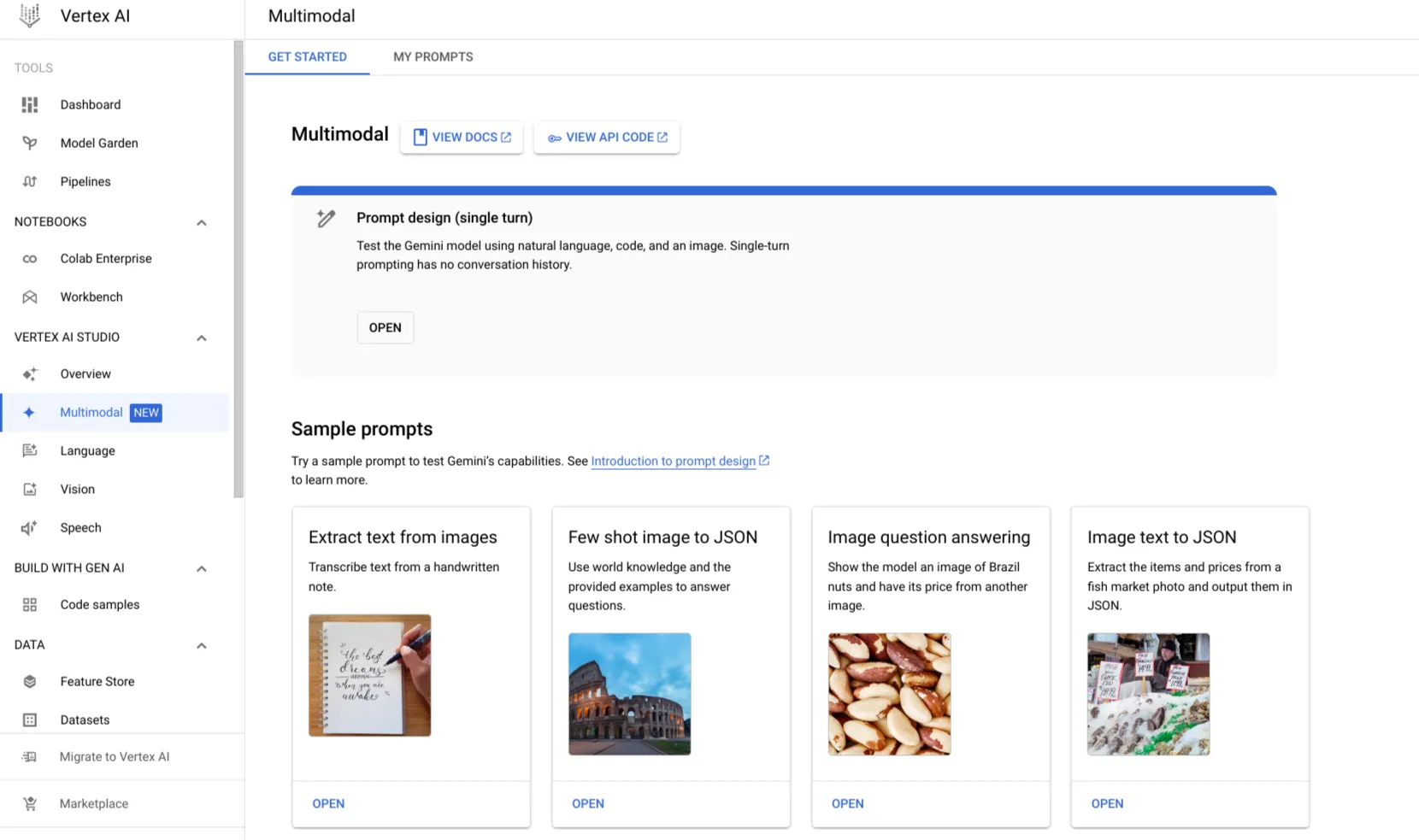Screen dimensions: 1419x840
Task: Select the Model Garden icon
Action: tap(30, 143)
